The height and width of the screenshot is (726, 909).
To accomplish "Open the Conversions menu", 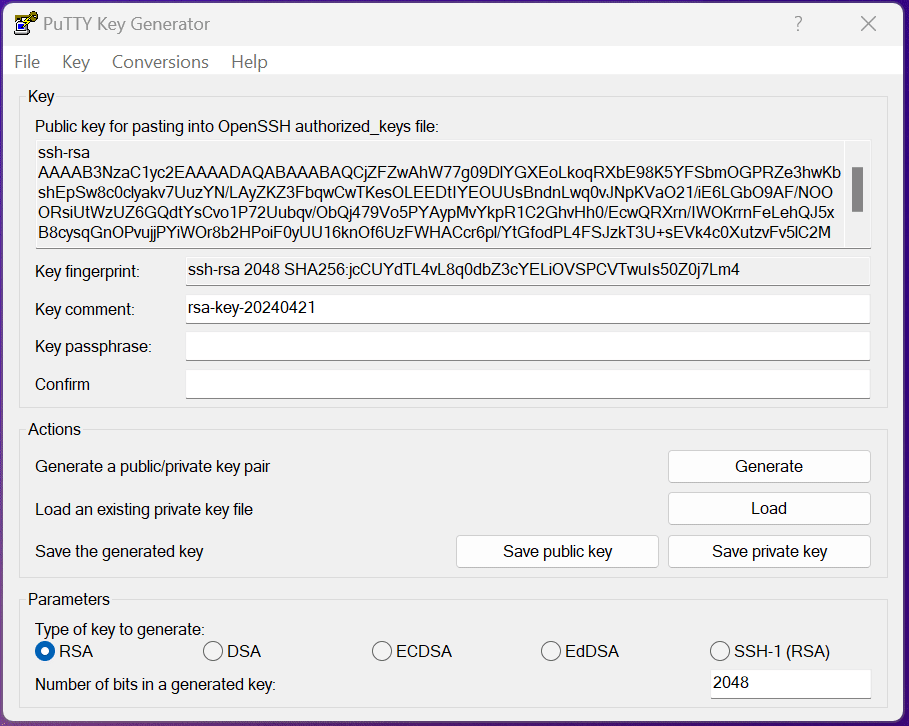I will (x=160, y=62).
